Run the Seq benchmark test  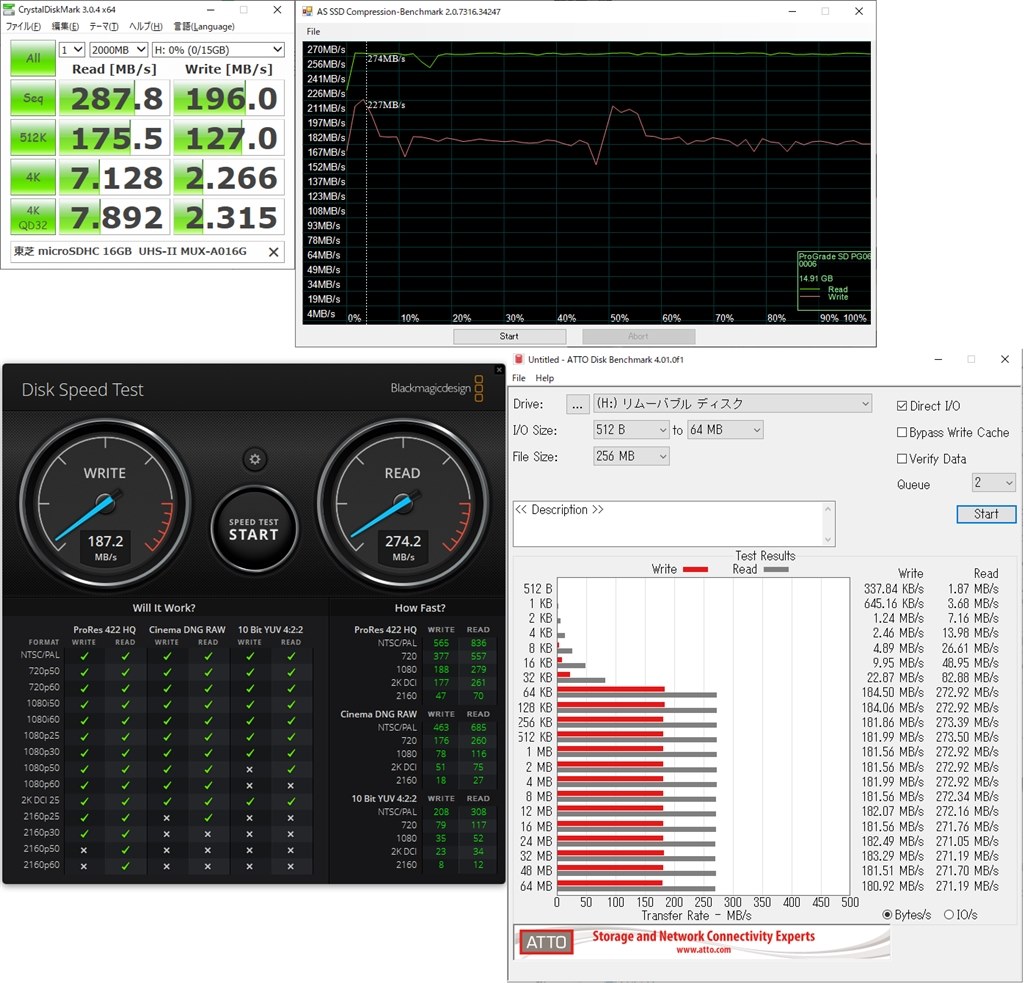tap(33, 98)
